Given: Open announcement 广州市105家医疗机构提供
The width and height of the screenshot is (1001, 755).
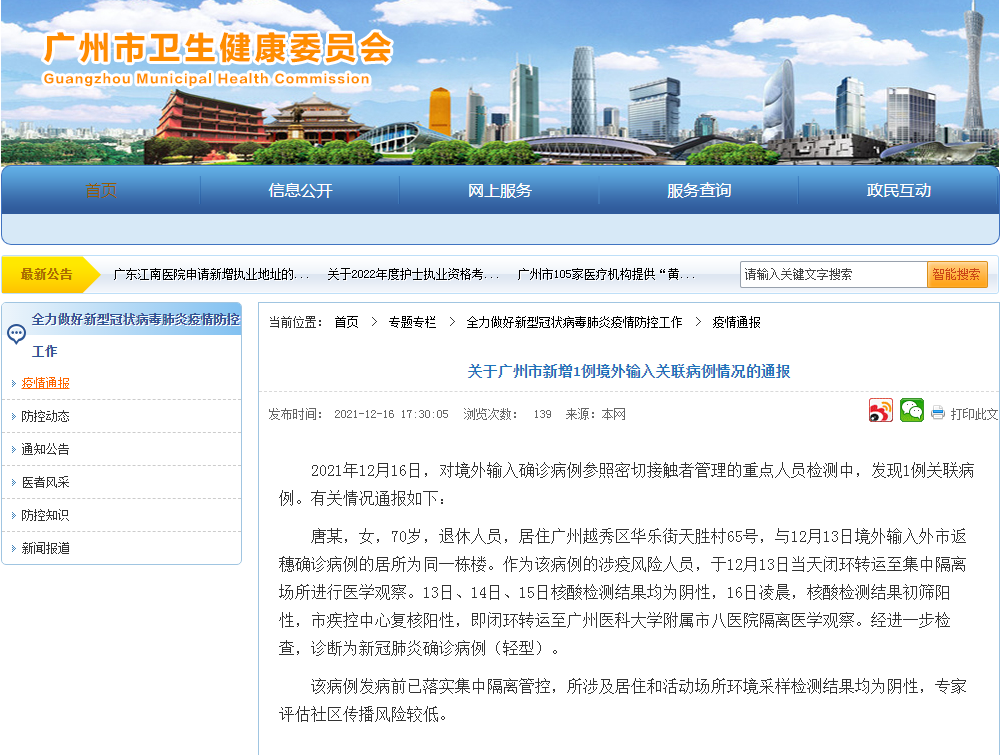Looking at the screenshot, I should point(606,274).
